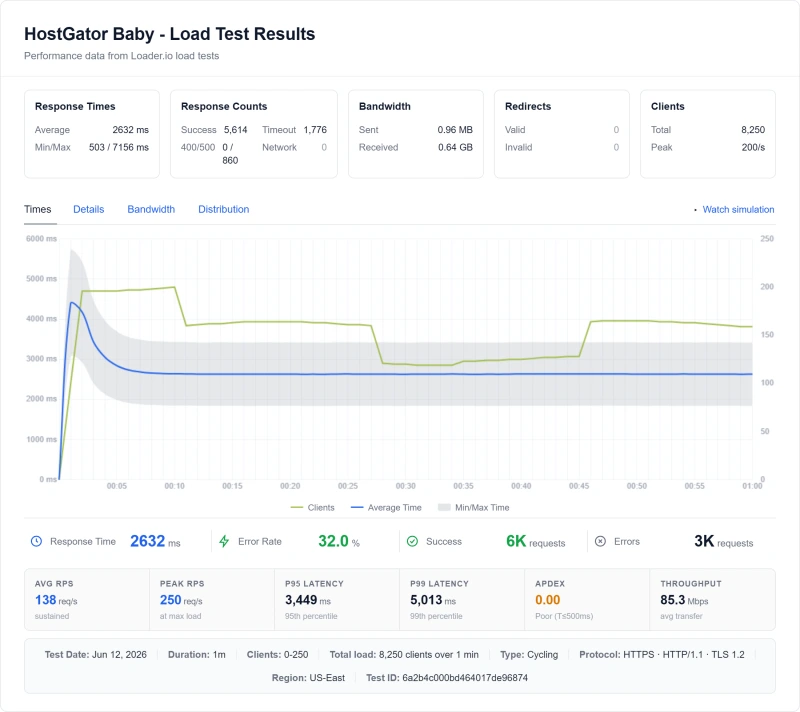Click the Timeout count 1,776
This screenshot has height=712, width=800.
(315, 130)
